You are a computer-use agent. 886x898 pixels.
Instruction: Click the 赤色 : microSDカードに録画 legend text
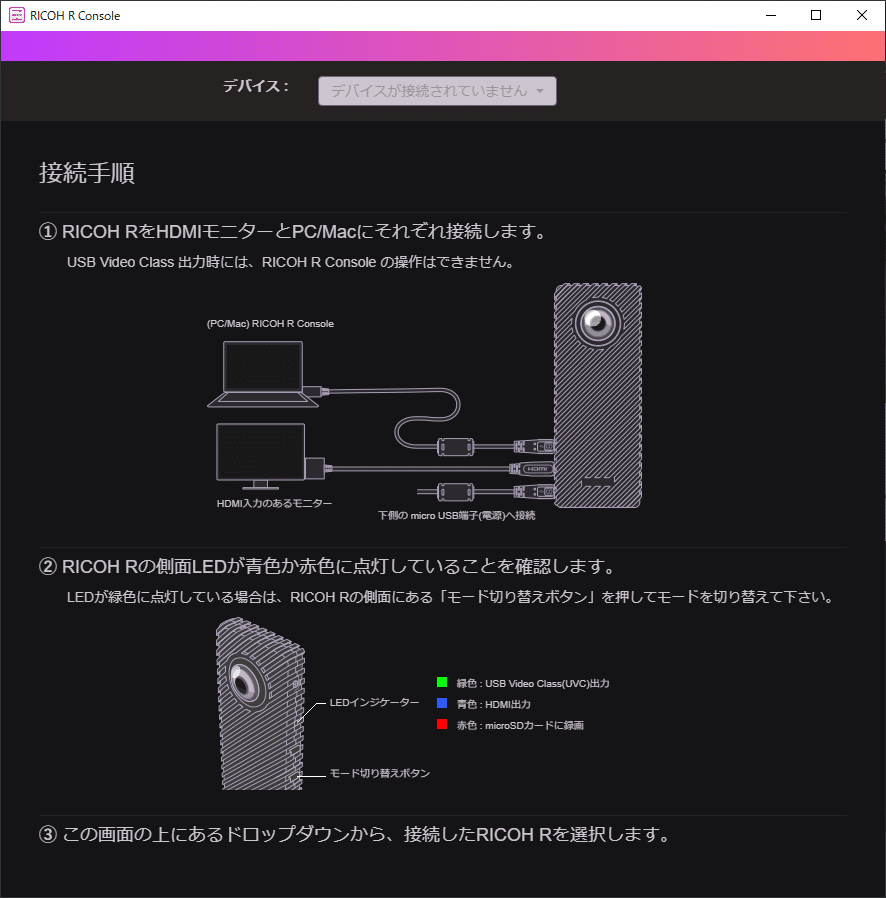(x=520, y=726)
